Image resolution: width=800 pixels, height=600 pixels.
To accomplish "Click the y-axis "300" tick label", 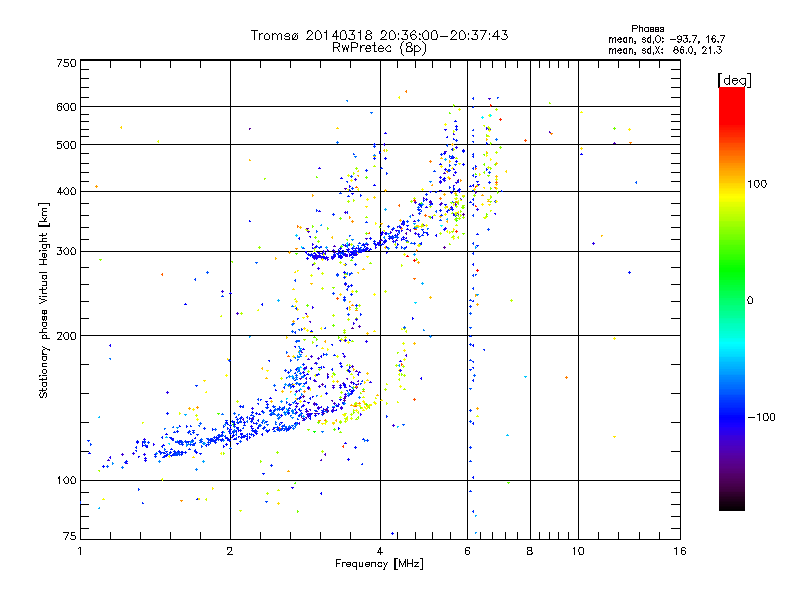I will 66,252.
